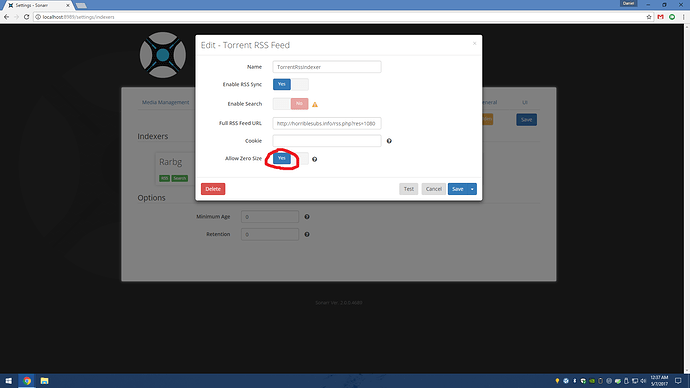Click the Save button on settings page
The image size is (690, 388).
click(526, 120)
